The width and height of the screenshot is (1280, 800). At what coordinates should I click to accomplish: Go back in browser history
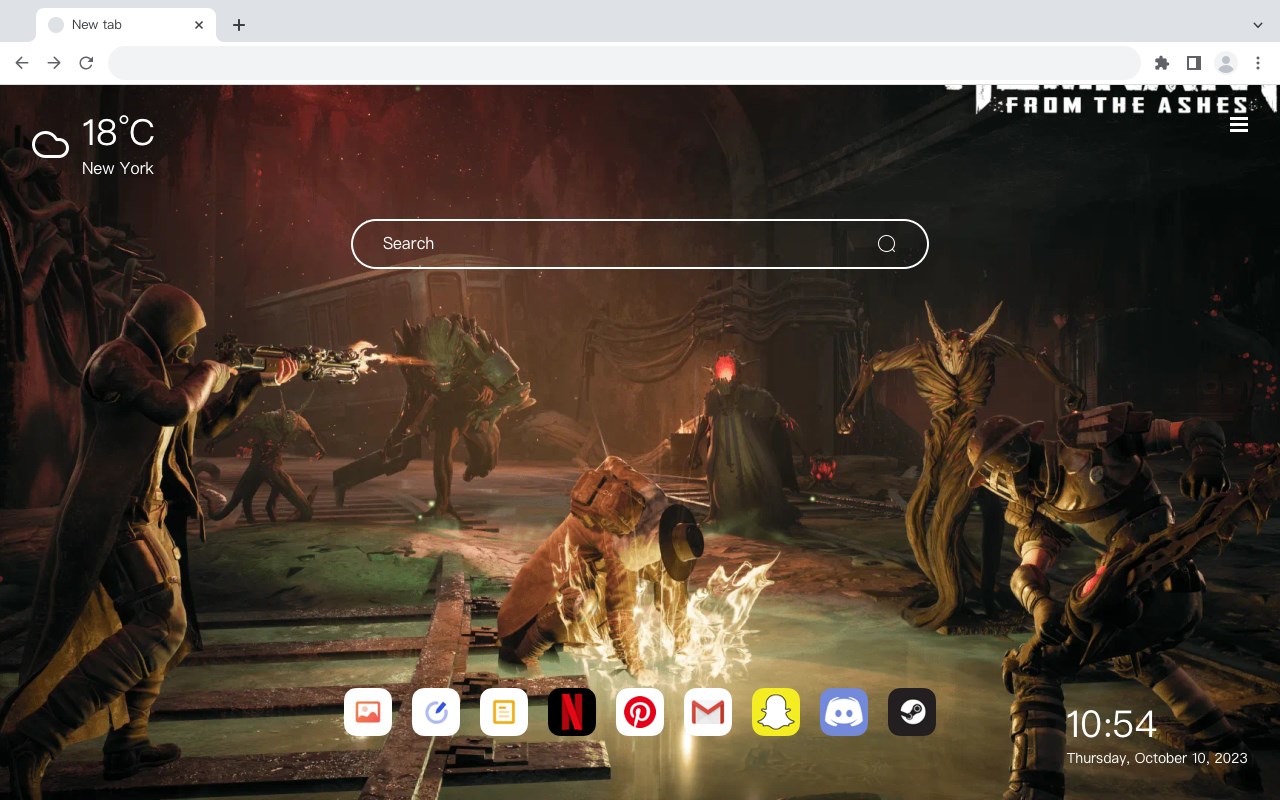pos(22,63)
